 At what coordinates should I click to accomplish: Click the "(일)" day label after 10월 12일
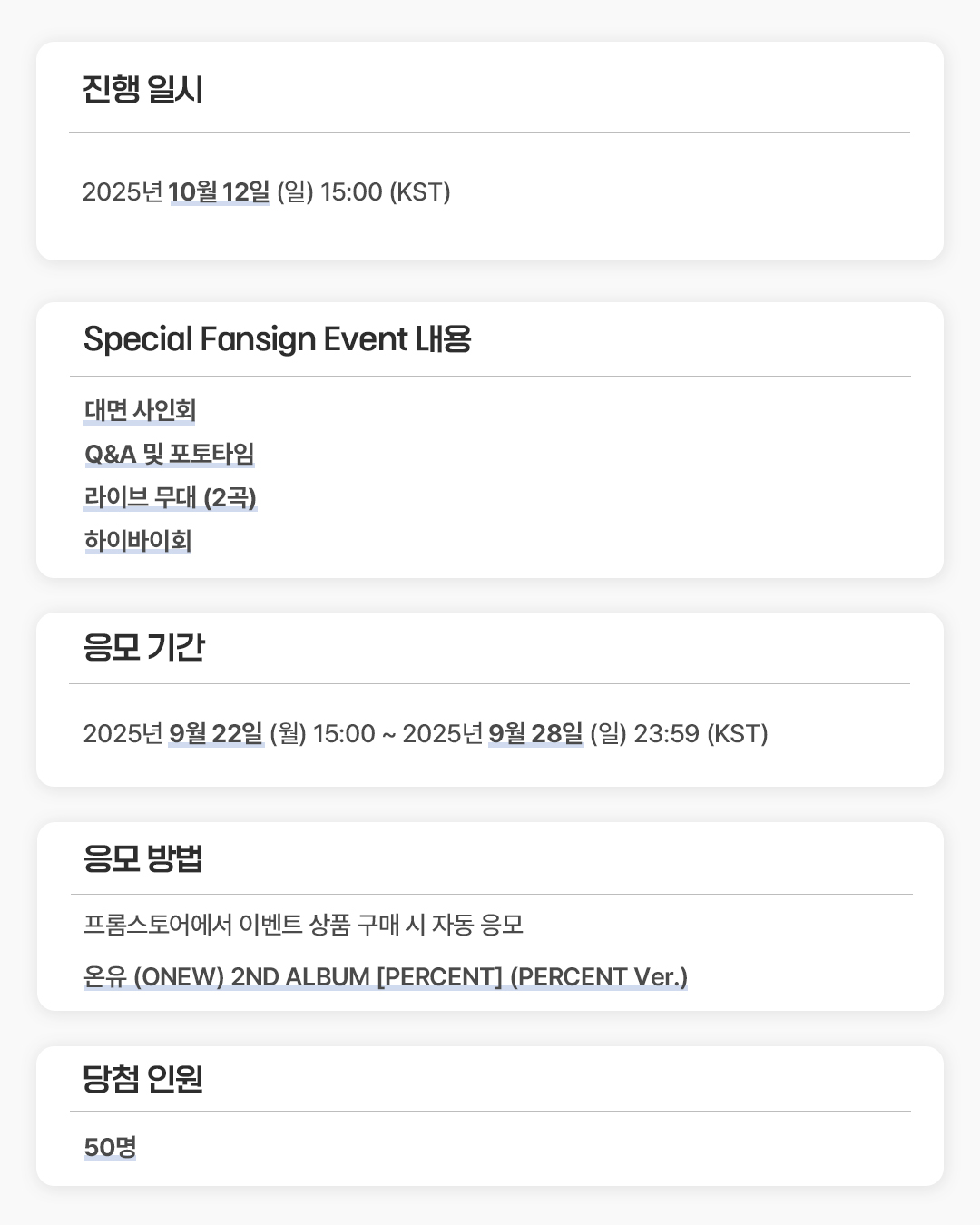295,191
